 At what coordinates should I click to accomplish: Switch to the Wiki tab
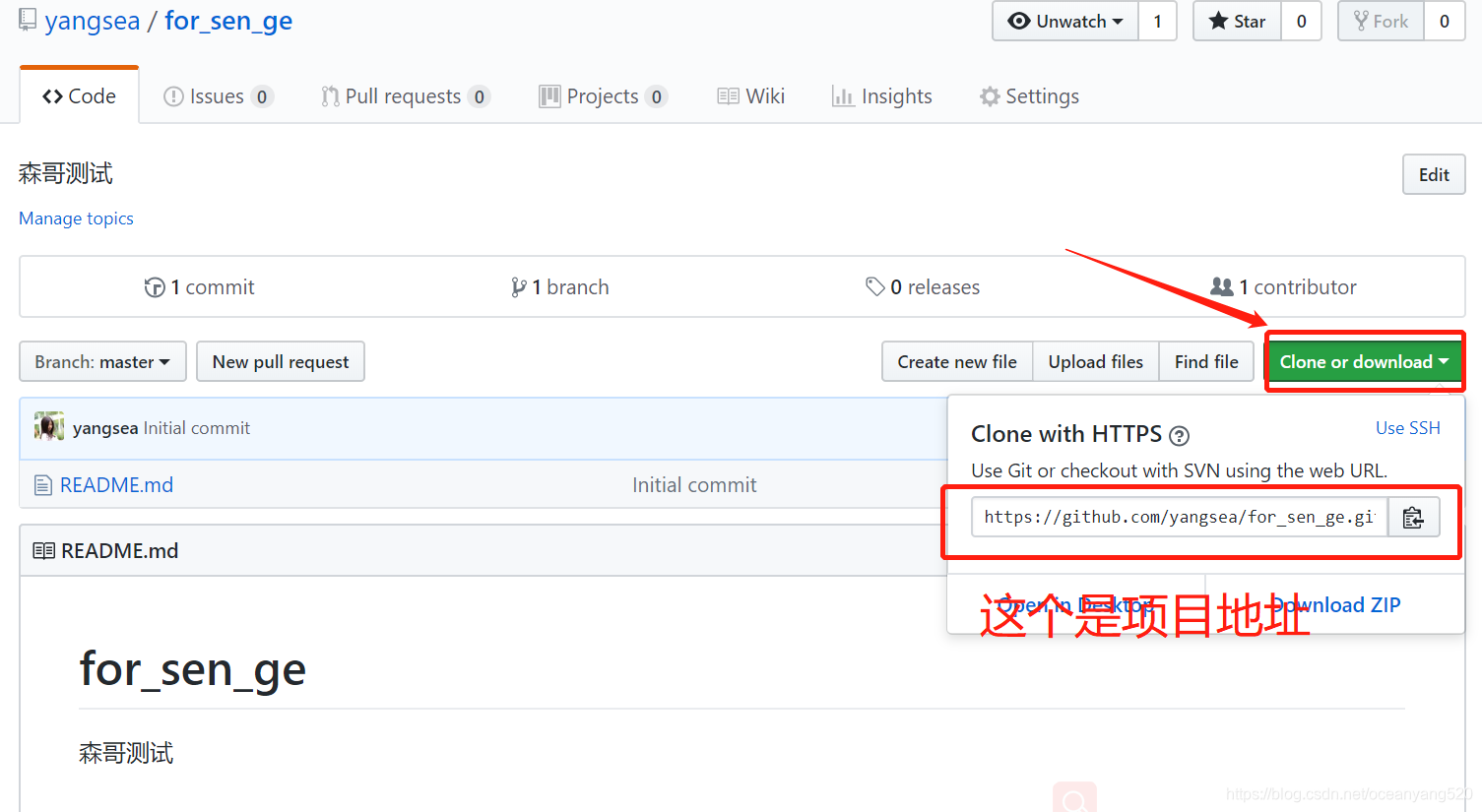(x=751, y=96)
